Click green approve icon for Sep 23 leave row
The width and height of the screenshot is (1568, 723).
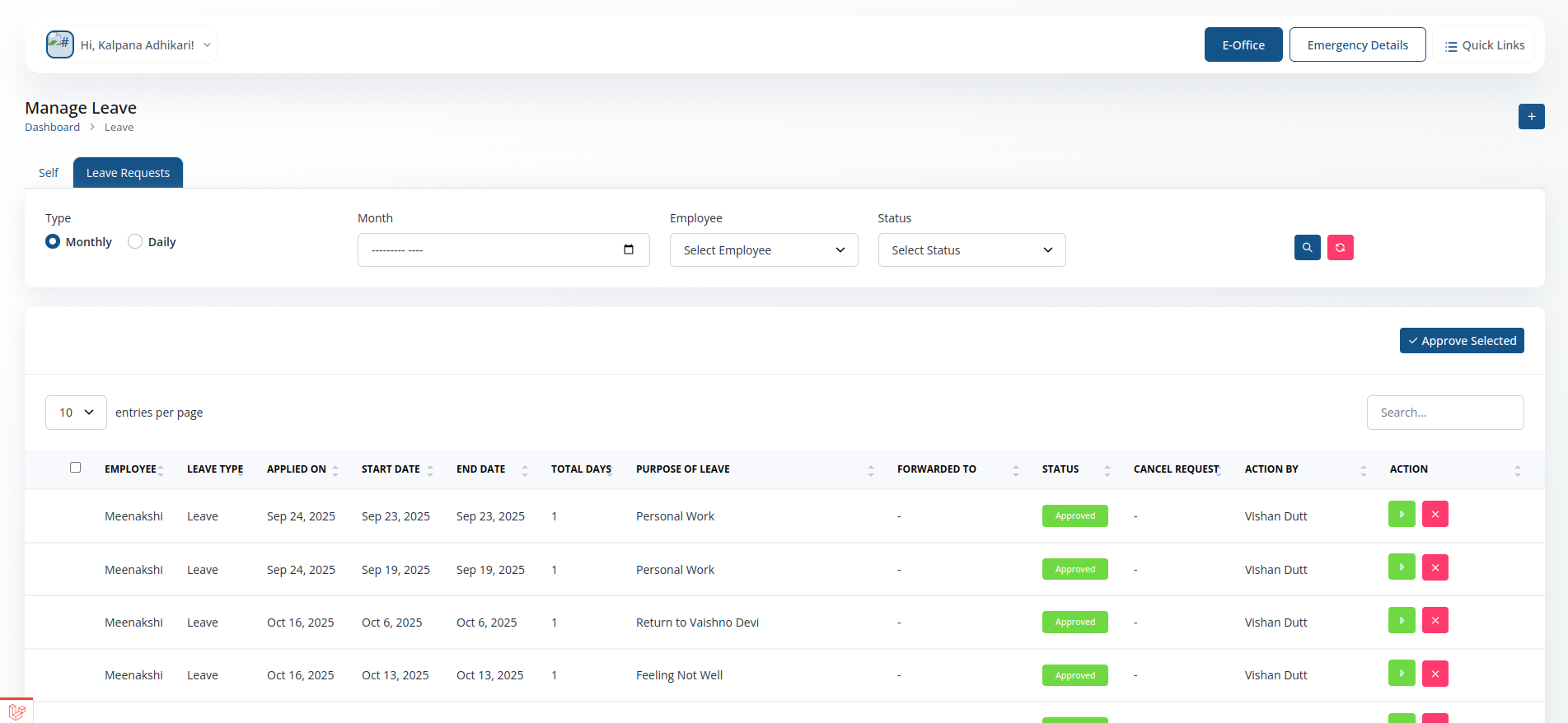[x=1402, y=514]
